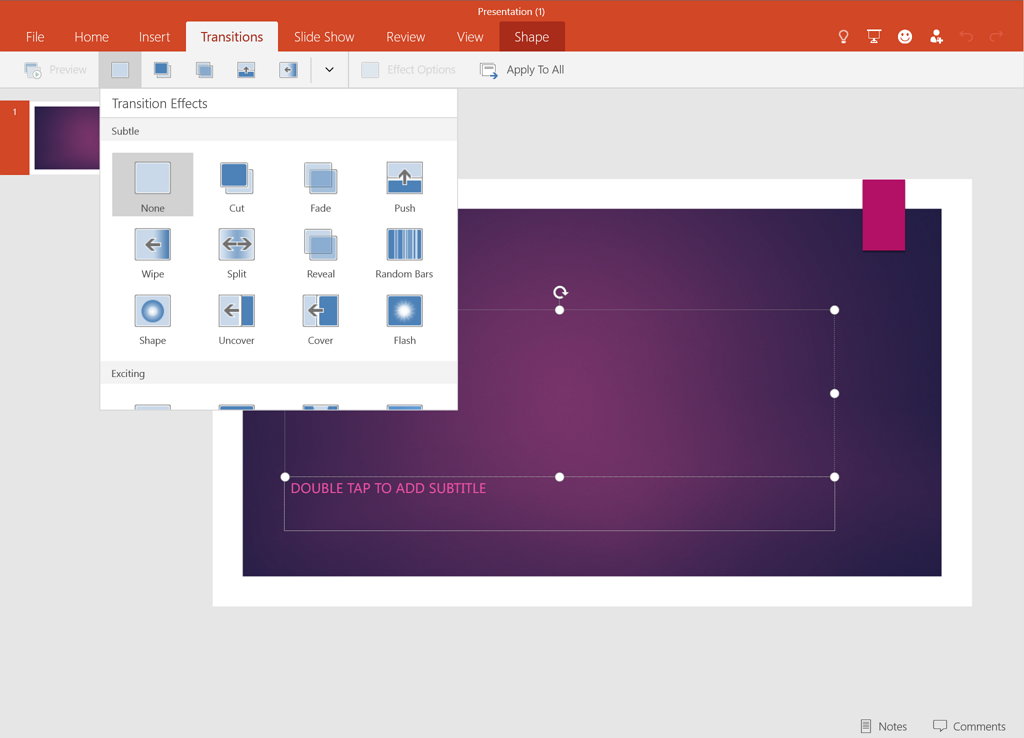Apply the Flash transition
This screenshot has height=738, width=1024.
(404, 317)
